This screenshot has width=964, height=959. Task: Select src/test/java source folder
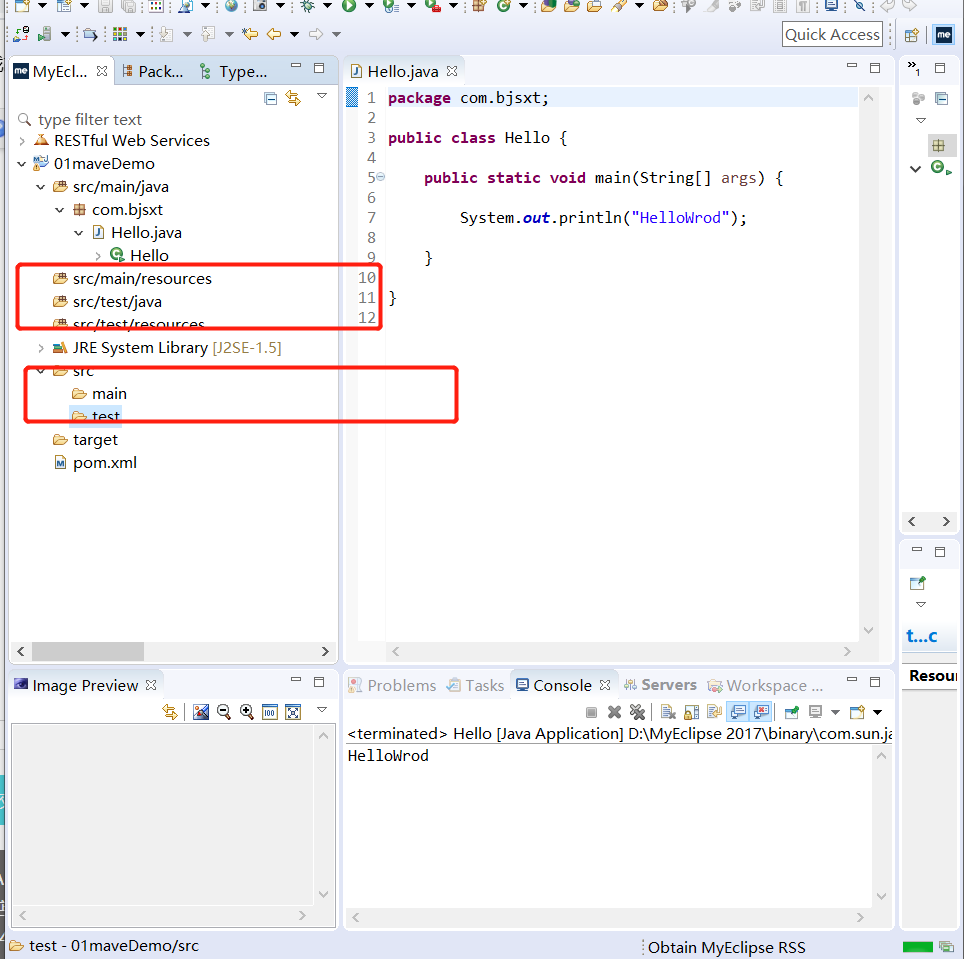[x=108, y=302]
